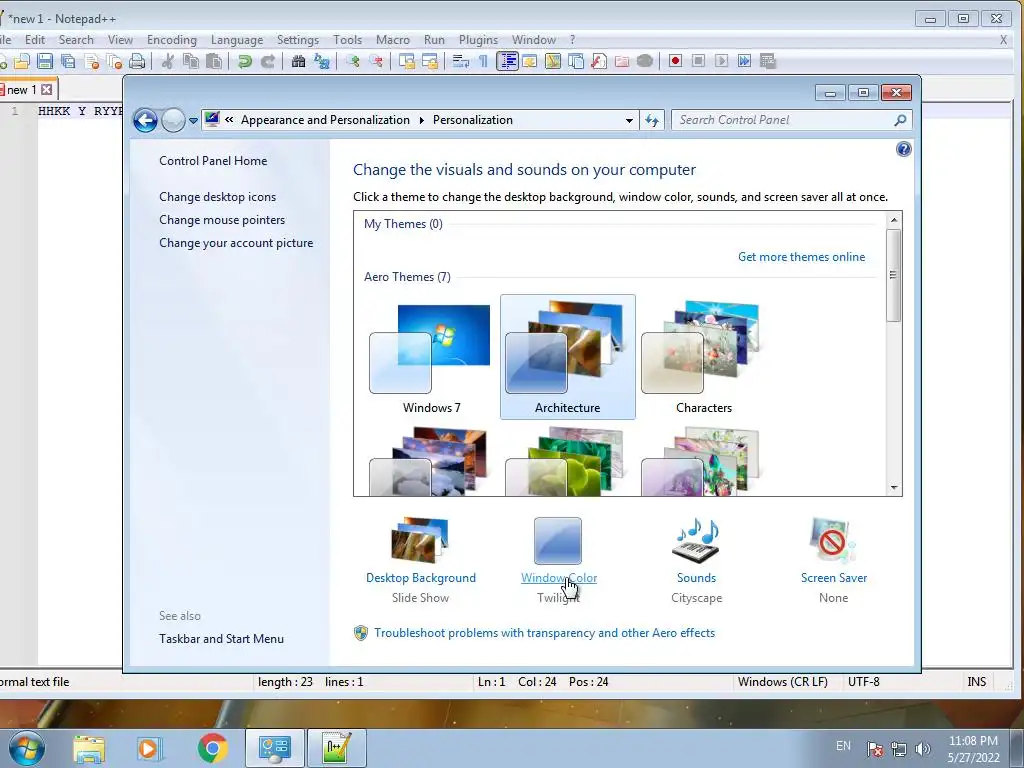Click the Start Recording macro red dot
This screenshot has width=1024, height=768.
pos(675,61)
